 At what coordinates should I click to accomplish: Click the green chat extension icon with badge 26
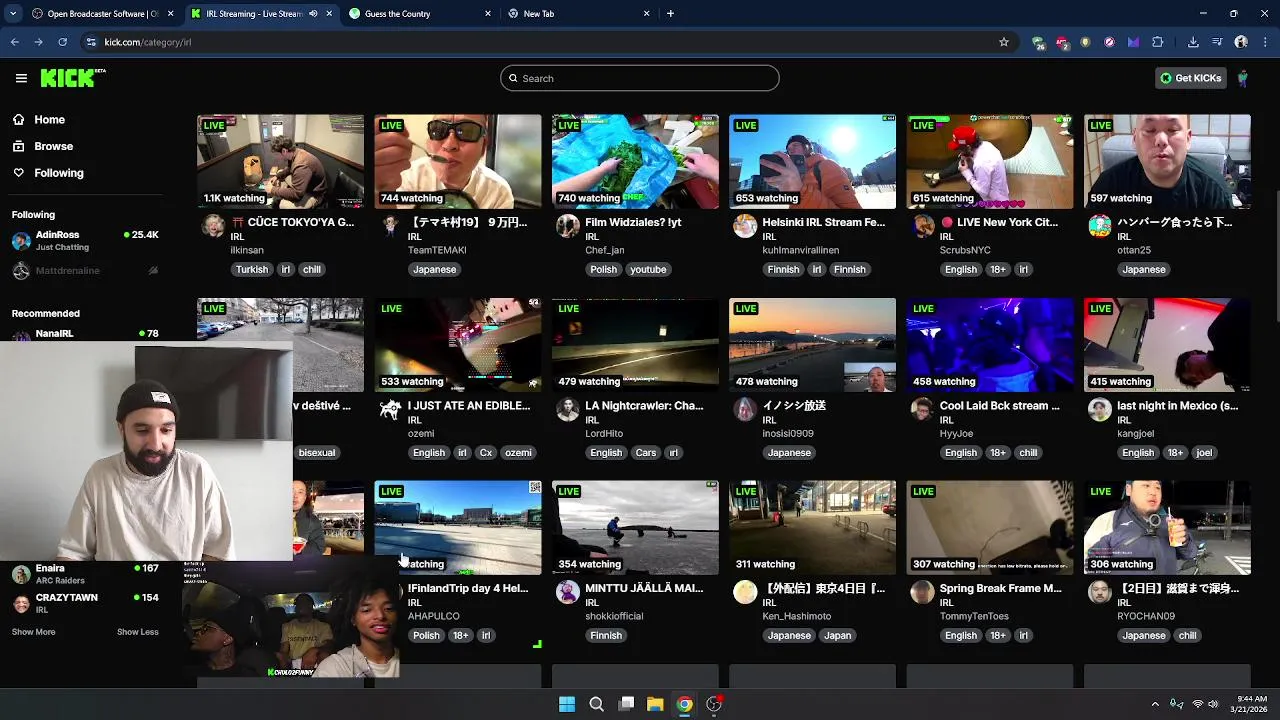coord(1038,42)
